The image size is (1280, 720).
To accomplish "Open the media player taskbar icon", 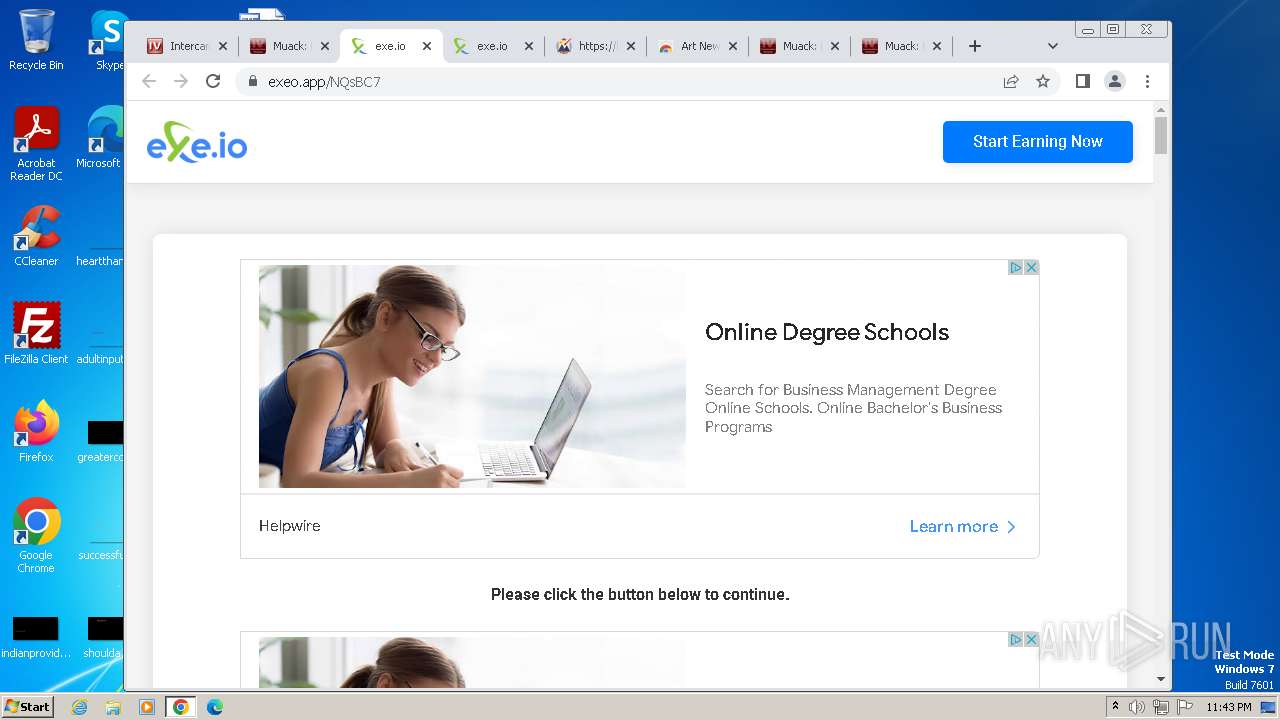I will 147,707.
